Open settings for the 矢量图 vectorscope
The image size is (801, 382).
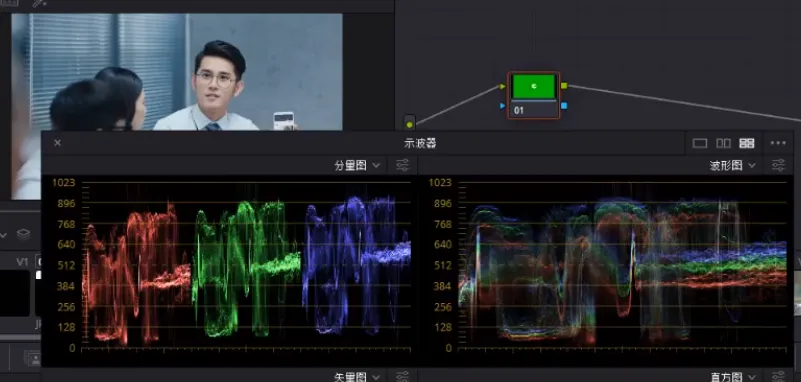coord(403,377)
